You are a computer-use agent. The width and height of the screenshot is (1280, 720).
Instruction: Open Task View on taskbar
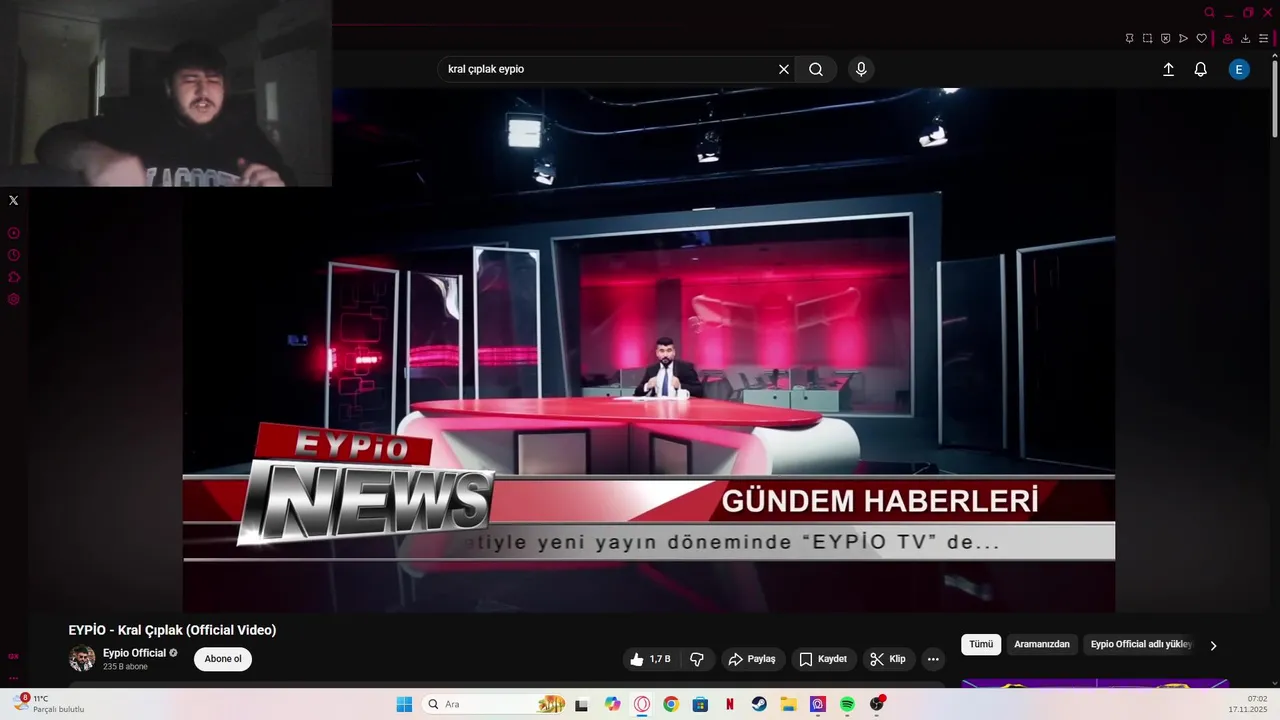581,704
